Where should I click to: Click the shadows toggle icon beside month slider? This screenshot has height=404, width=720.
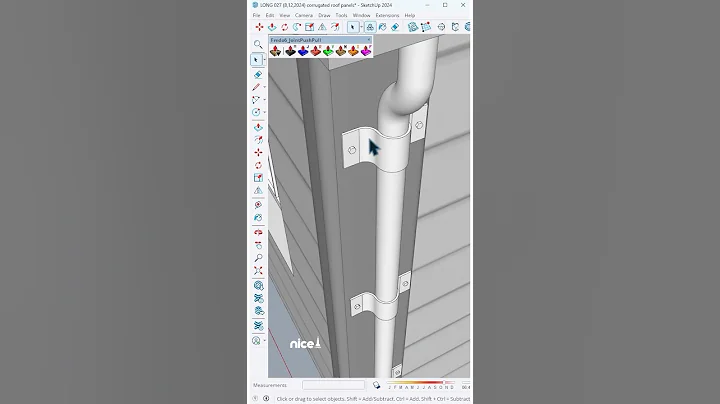point(376,385)
